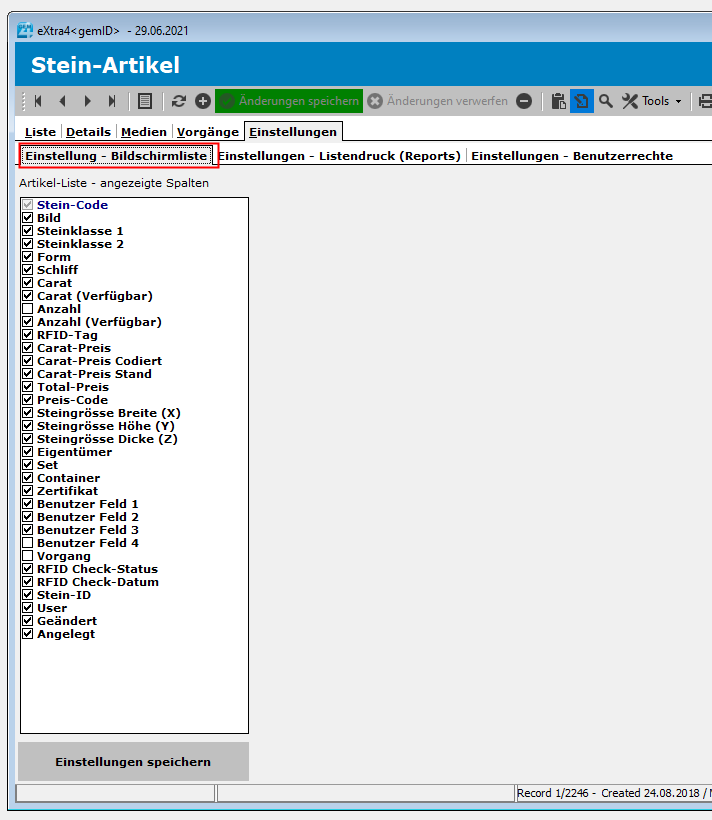712x820 pixels.
Task: Select Einstellungen - Listendruck (Reports) tab
Action: 340,156
